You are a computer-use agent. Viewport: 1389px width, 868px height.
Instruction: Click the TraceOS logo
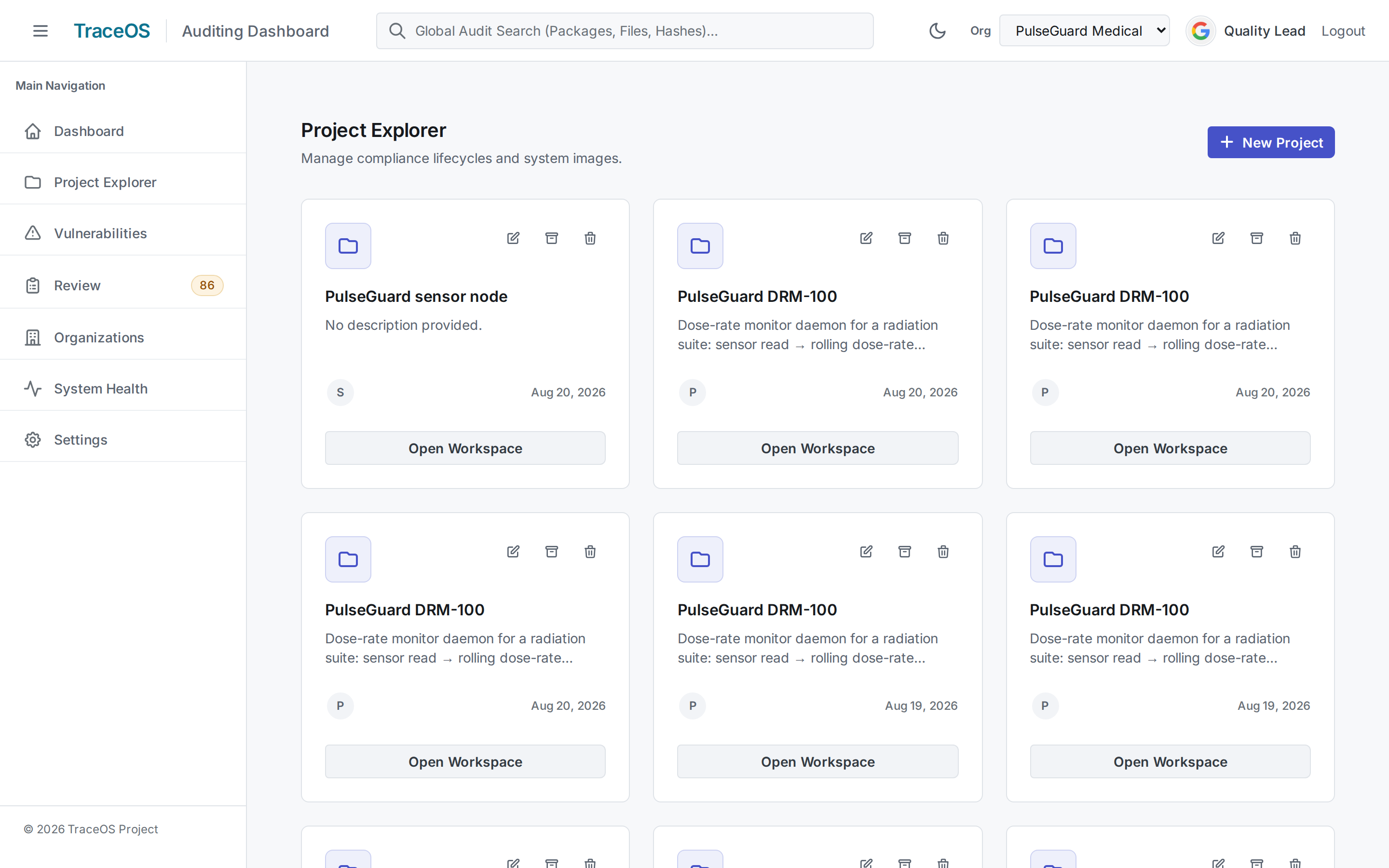tap(112, 31)
